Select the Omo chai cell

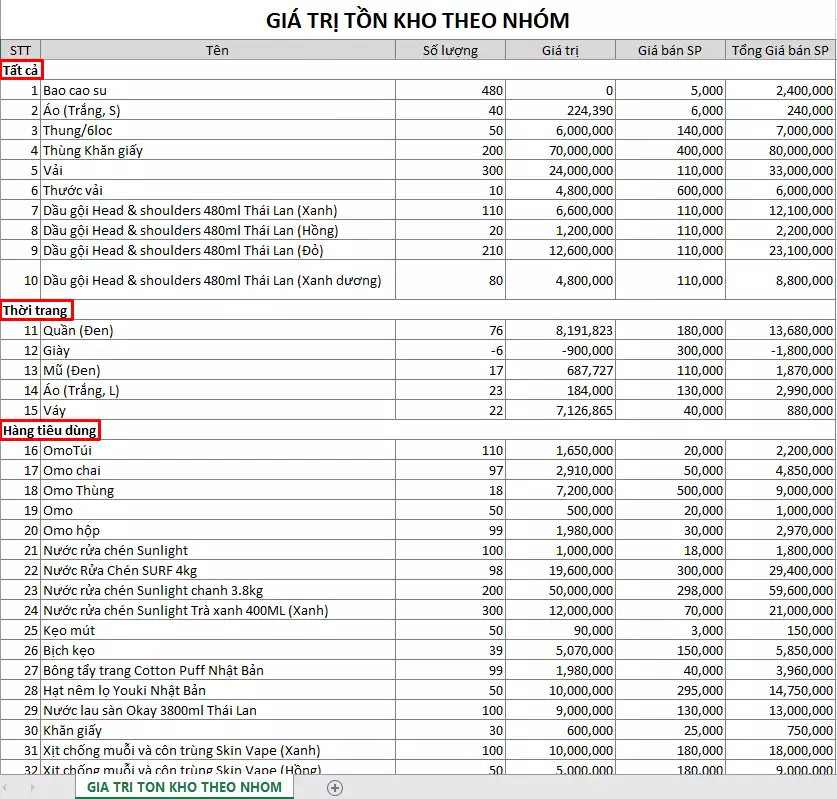click(218, 470)
